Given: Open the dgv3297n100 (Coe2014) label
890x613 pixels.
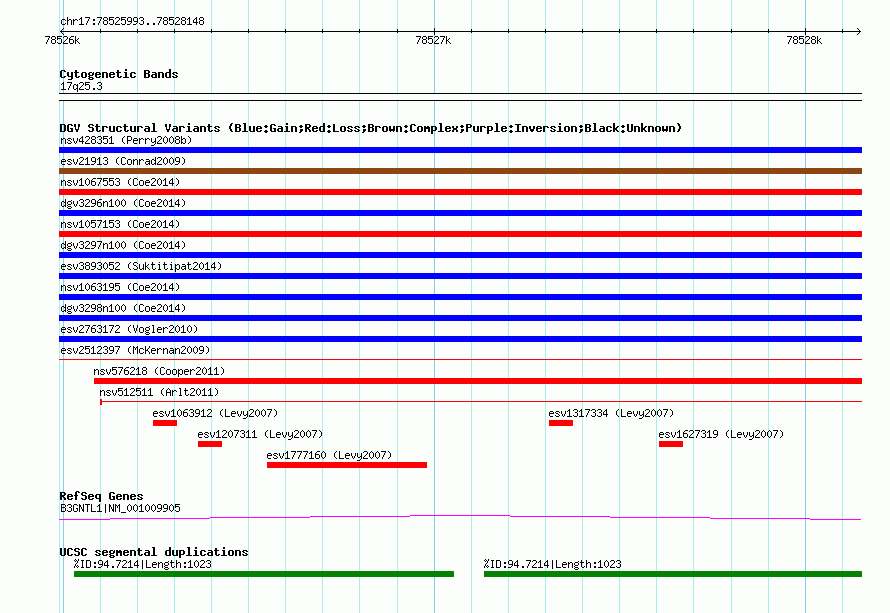Looking at the screenshot, I should [123, 245].
